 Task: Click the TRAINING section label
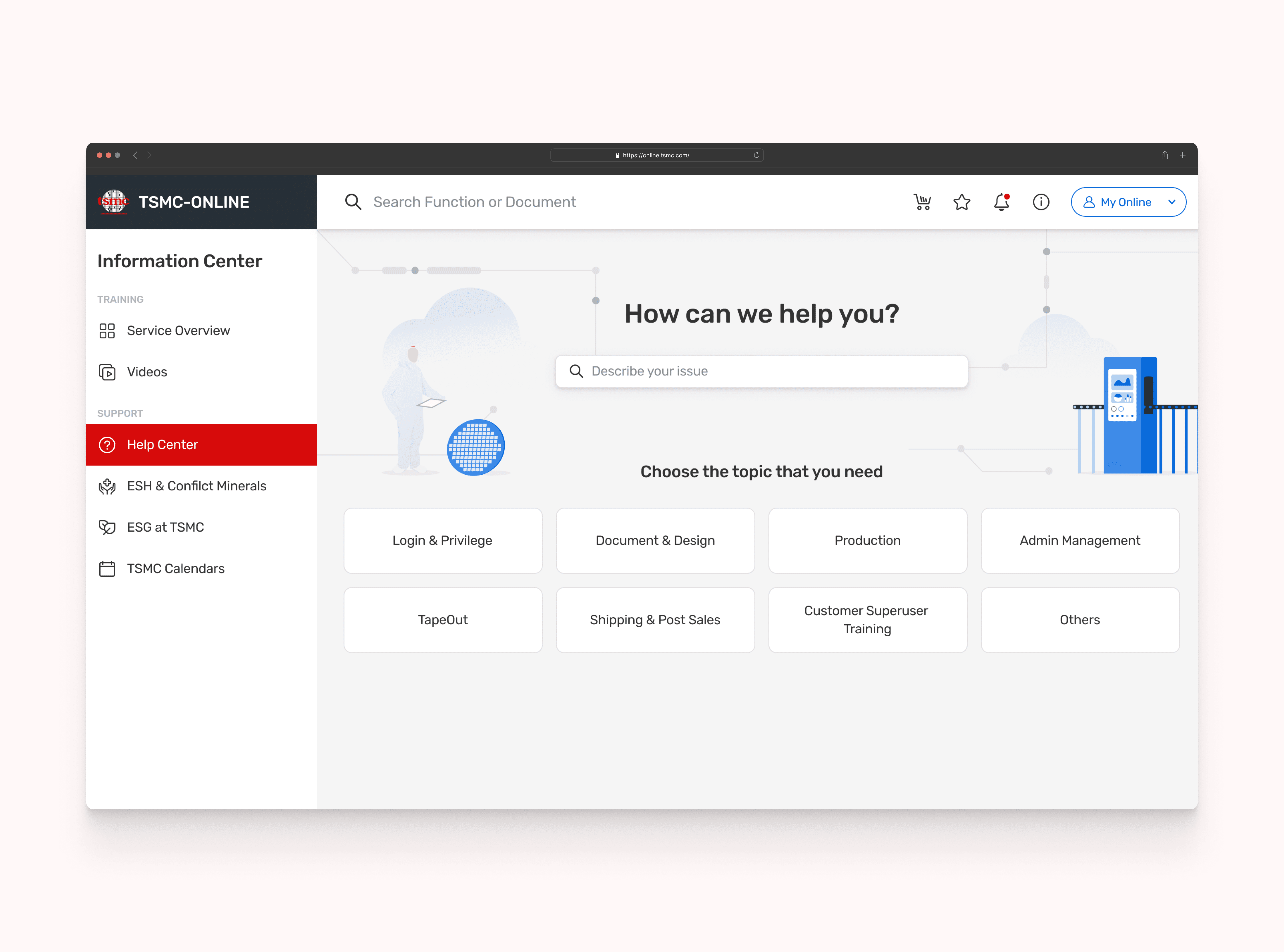[120, 300]
